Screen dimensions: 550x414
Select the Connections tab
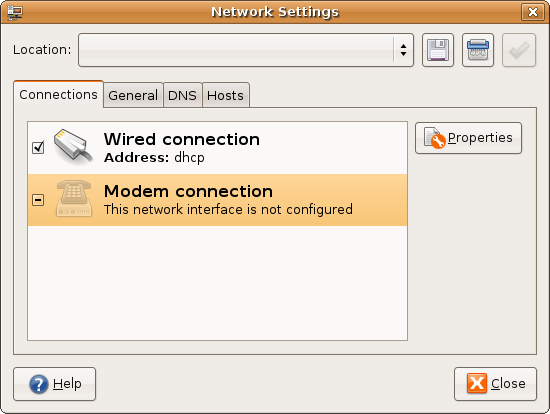coord(58,94)
